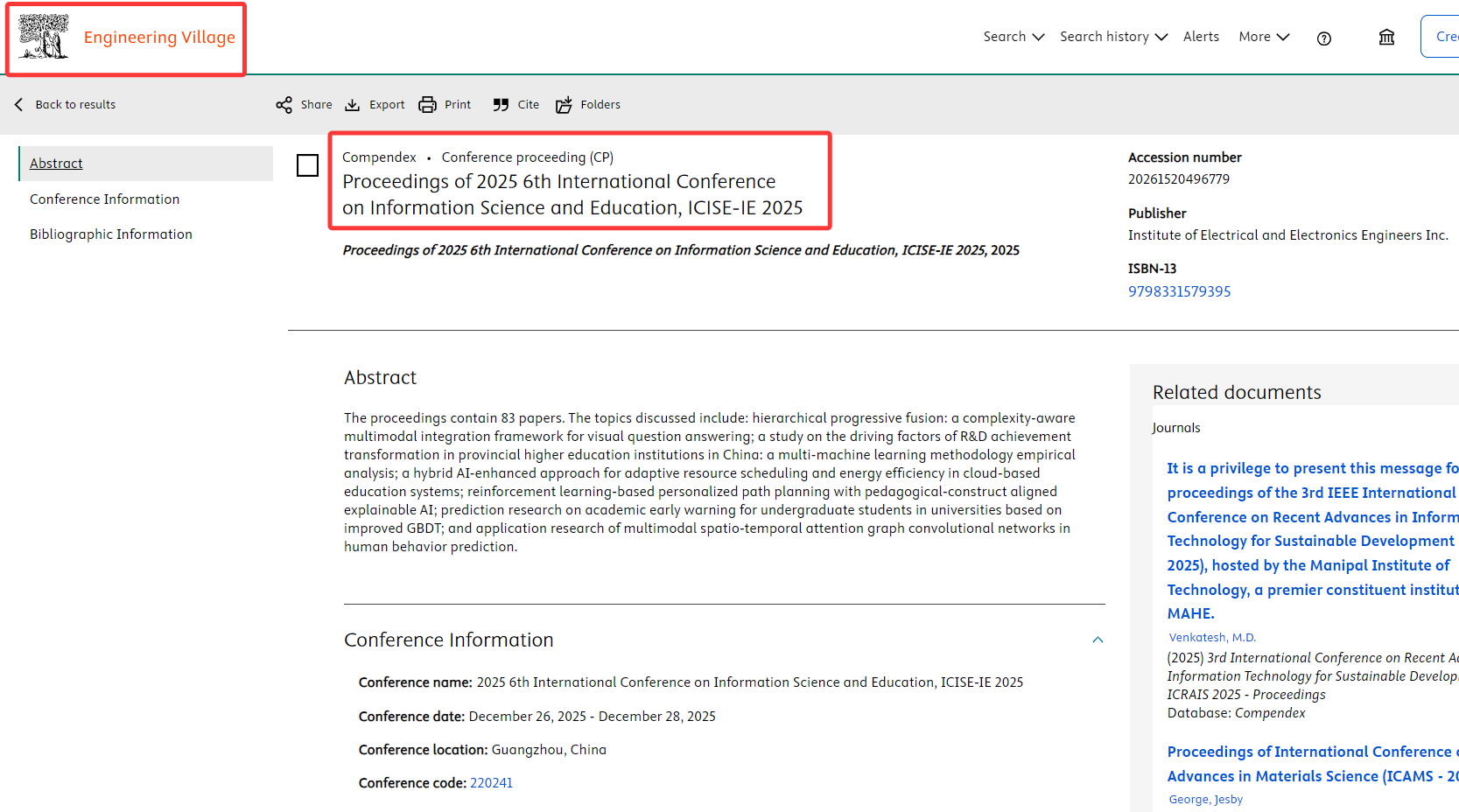Open conference code 220241 link
The image size is (1459, 812).
point(491,783)
